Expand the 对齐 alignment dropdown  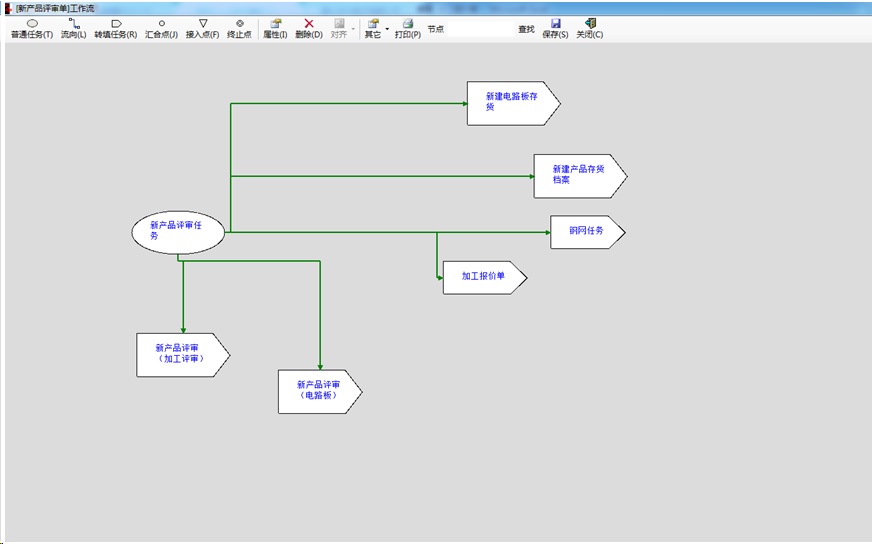(353, 28)
